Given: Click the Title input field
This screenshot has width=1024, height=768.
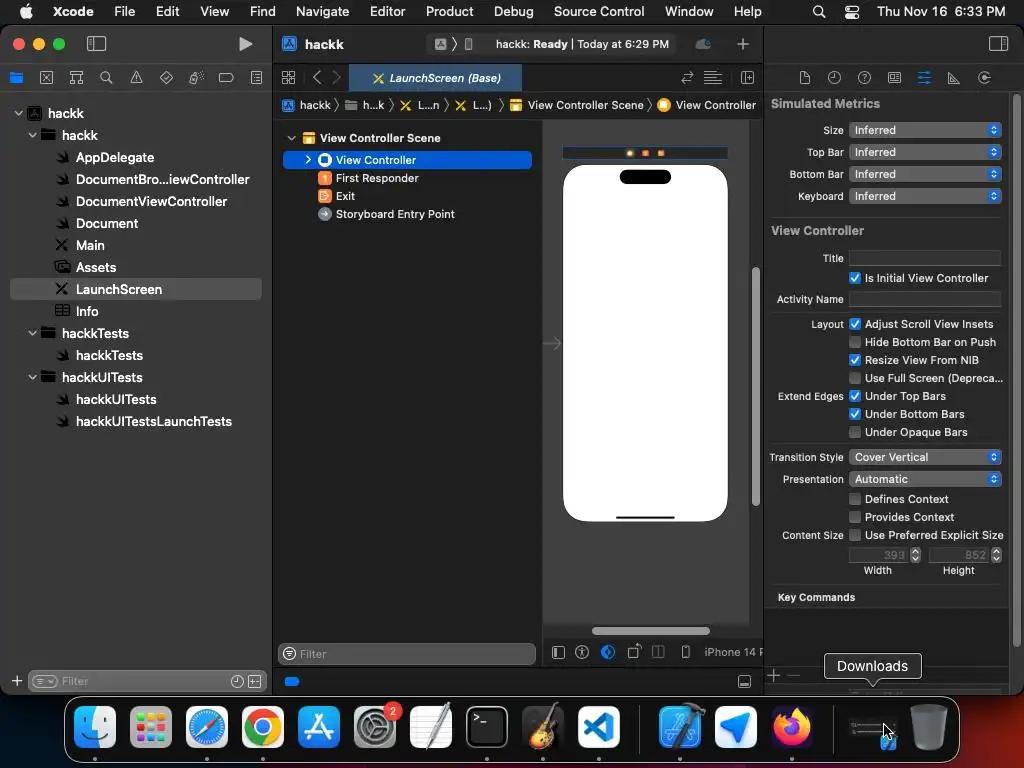Looking at the screenshot, I should (x=925, y=258).
